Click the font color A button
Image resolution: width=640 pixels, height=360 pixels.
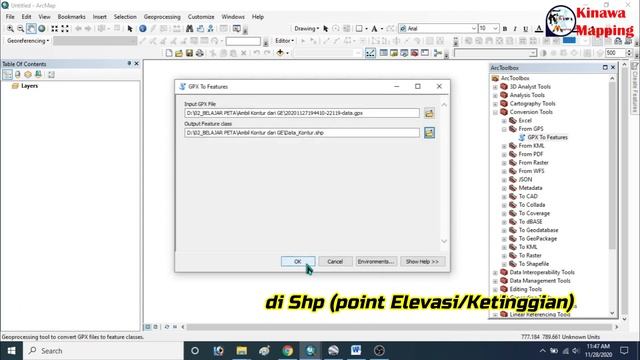(539, 29)
